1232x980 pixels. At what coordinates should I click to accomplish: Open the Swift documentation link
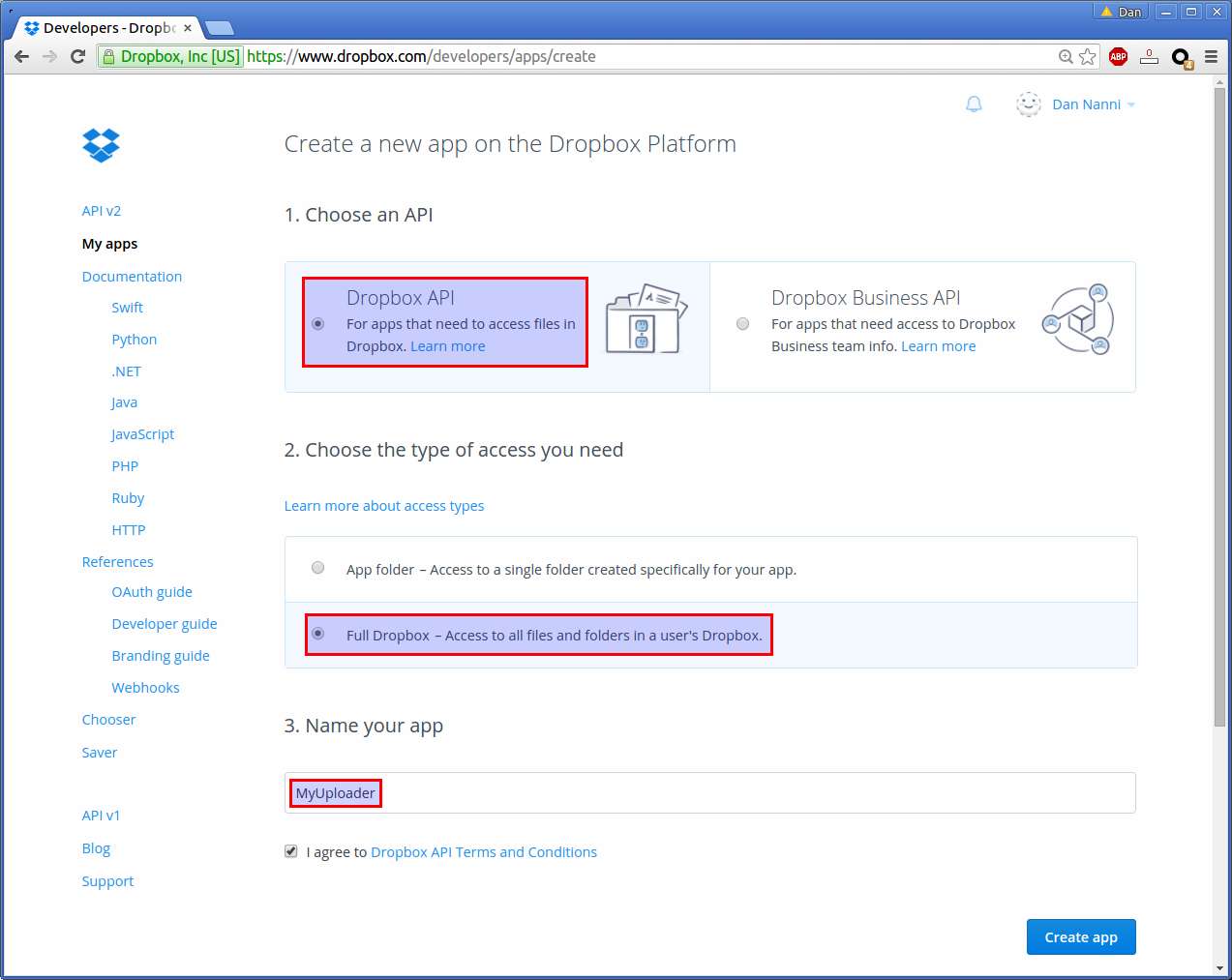tap(127, 308)
